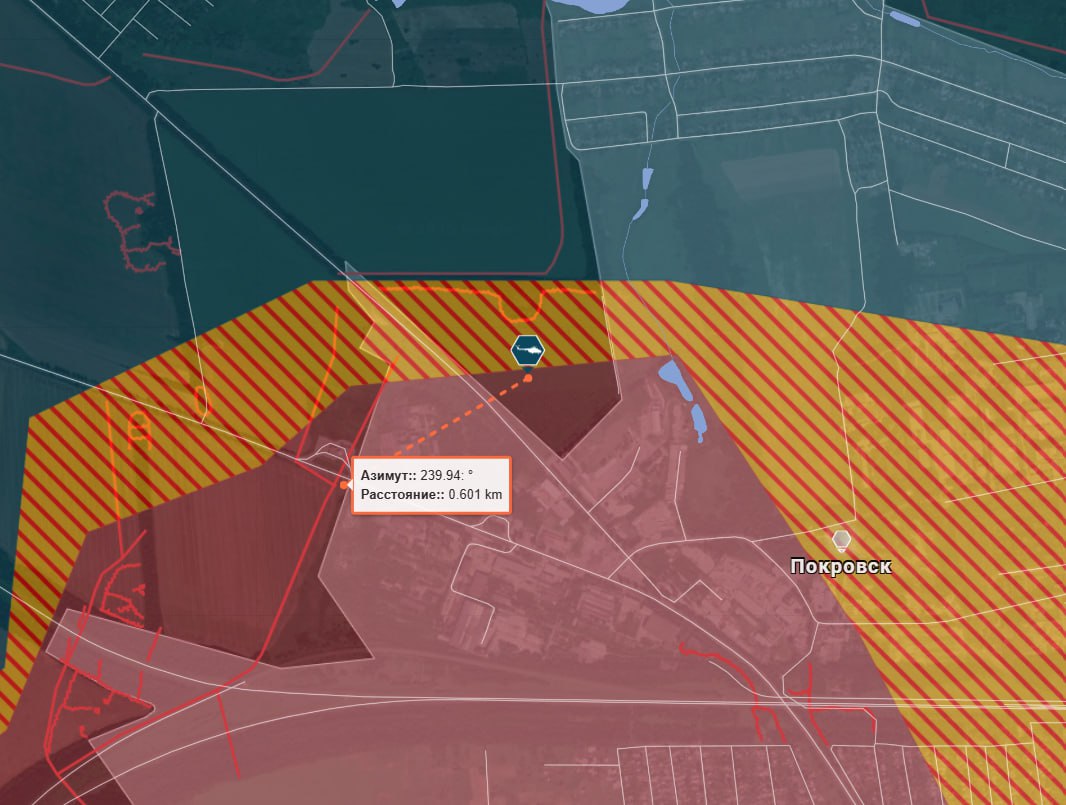
Task: Click the Расстояние 0.601 km tooltip line
Action: [432, 494]
